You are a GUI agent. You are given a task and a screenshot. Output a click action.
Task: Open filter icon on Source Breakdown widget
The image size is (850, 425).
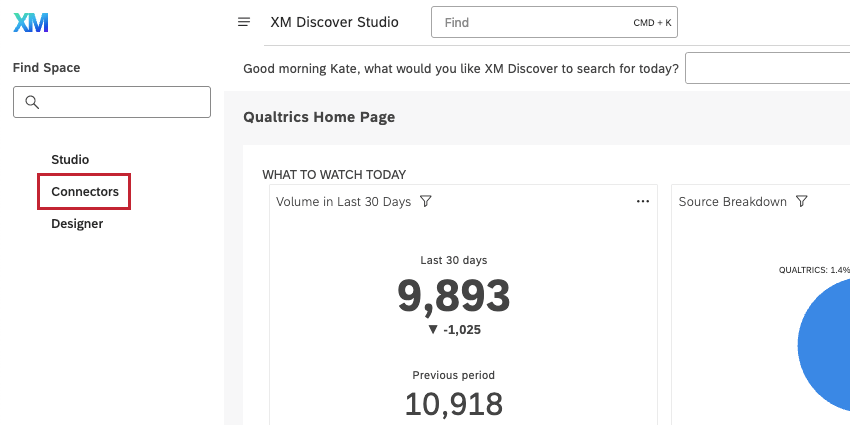802,202
